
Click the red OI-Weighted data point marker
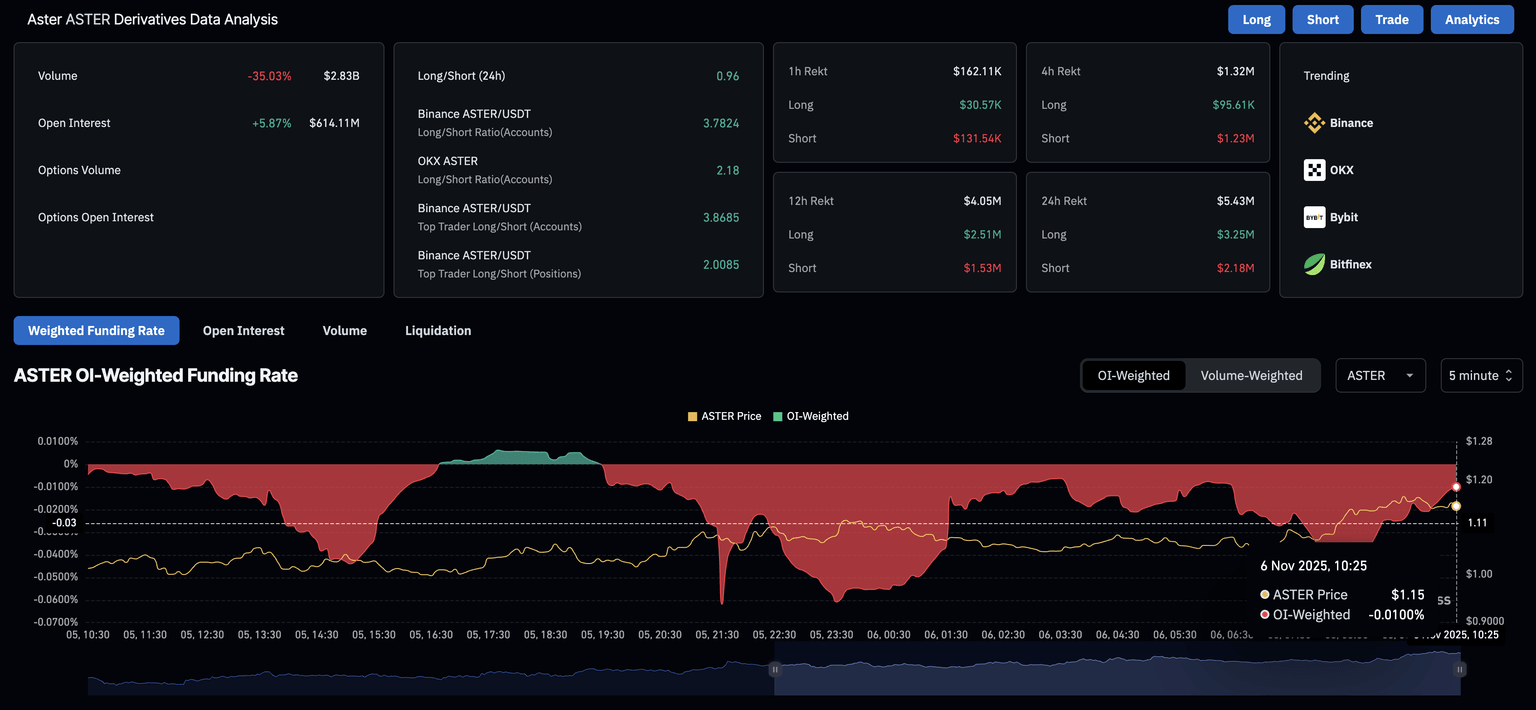click(x=1456, y=487)
